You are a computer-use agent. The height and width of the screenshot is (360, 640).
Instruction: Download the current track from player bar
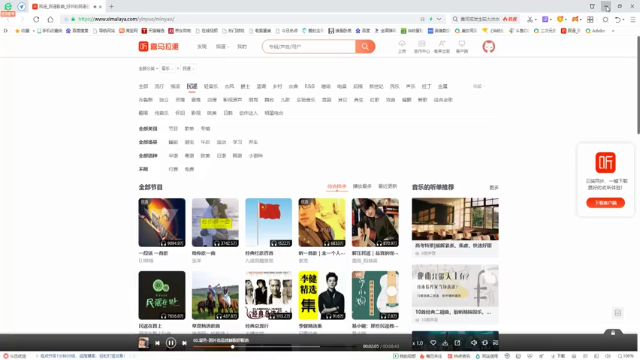click(x=445, y=343)
